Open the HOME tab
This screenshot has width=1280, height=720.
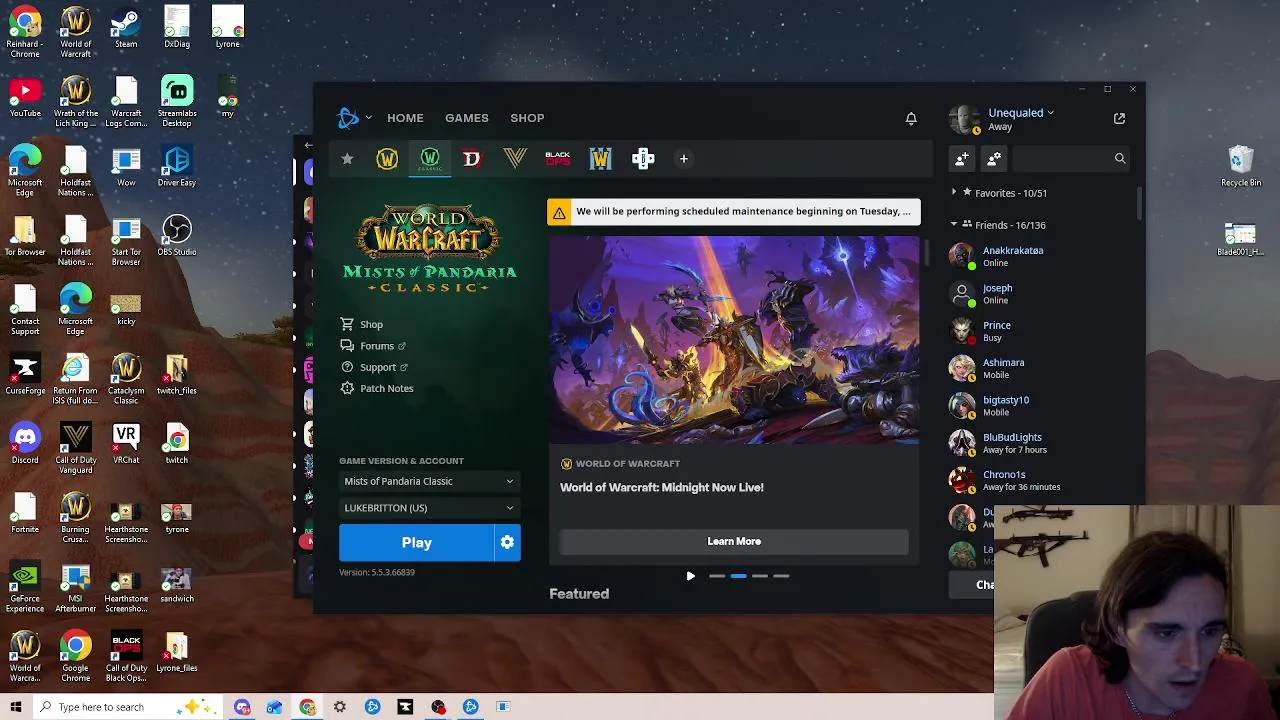(405, 118)
